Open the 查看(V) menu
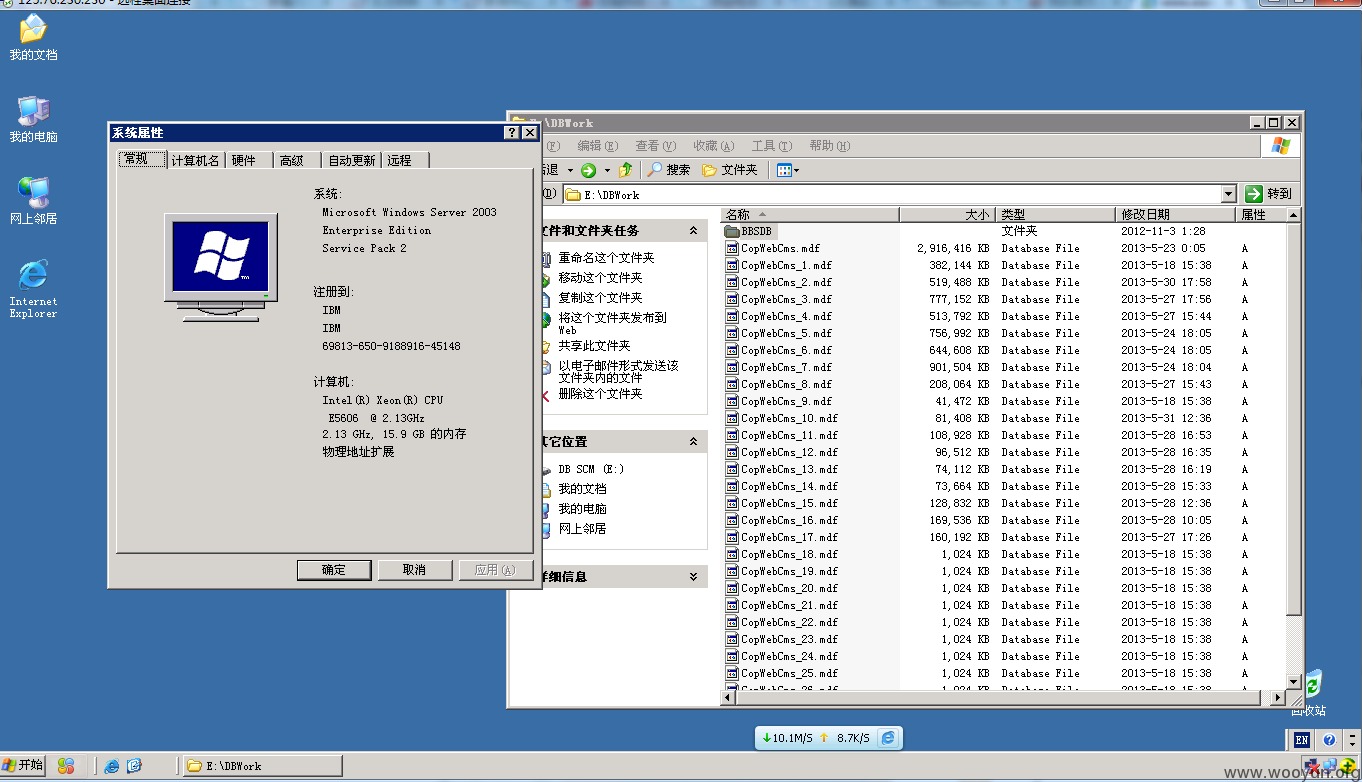Viewport: 1362px width, 782px height. [656, 146]
